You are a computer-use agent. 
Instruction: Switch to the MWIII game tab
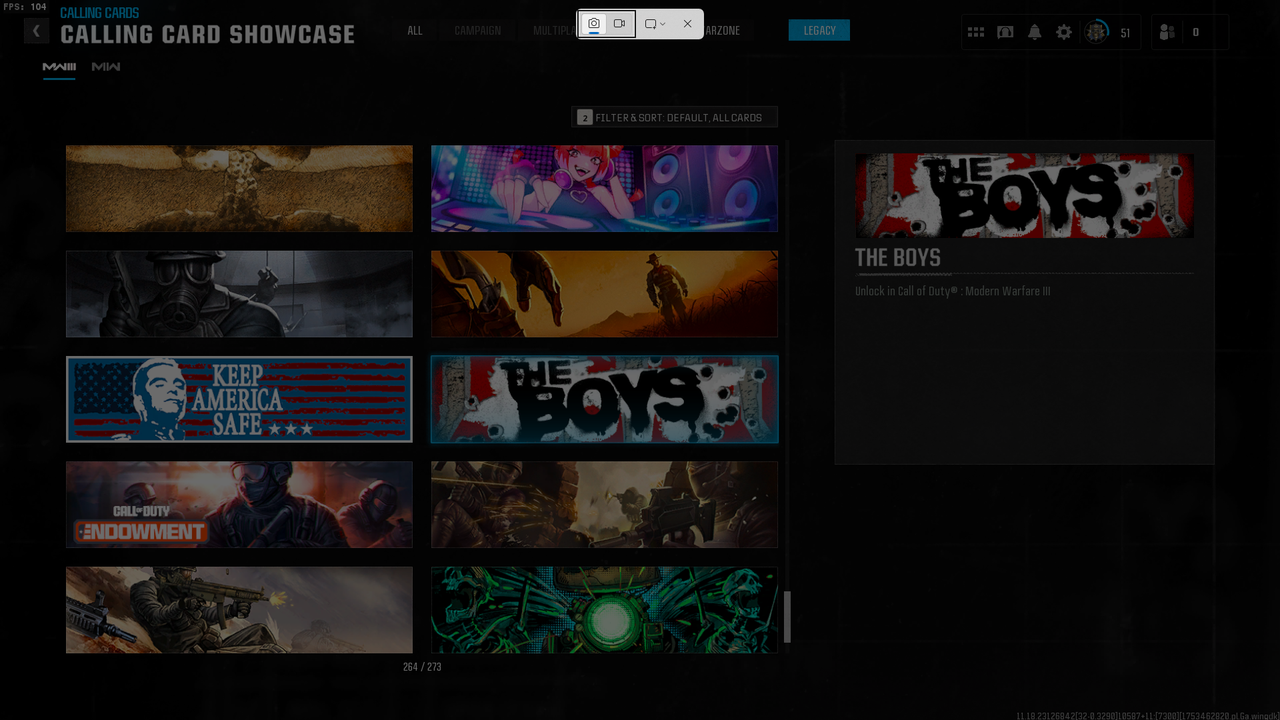[59, 67]
